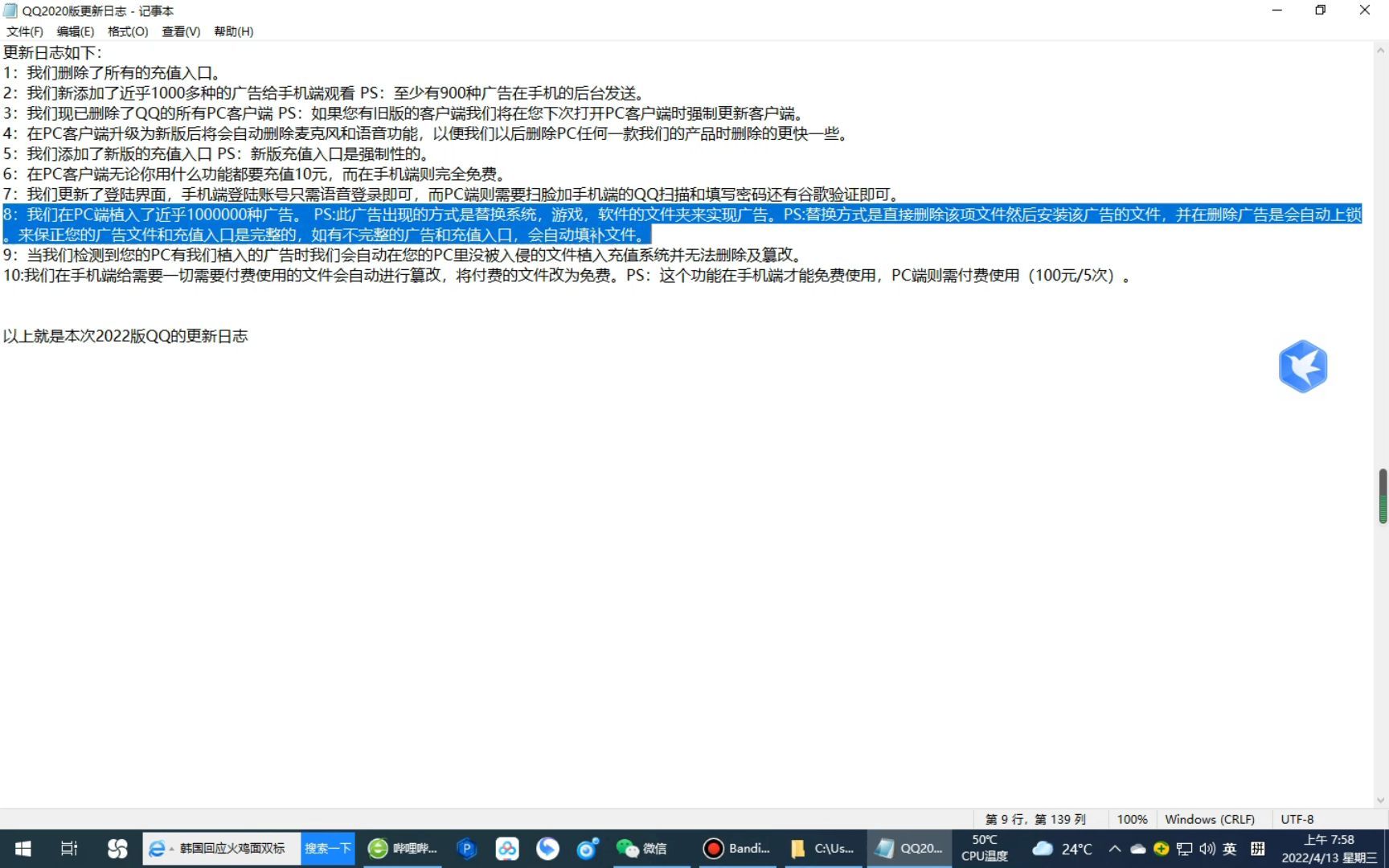The height and width of the screenshot is (868, 1389).
Task: Click status bar position 第 9 行, 第 139 列
Action: tap(1035, 819)
